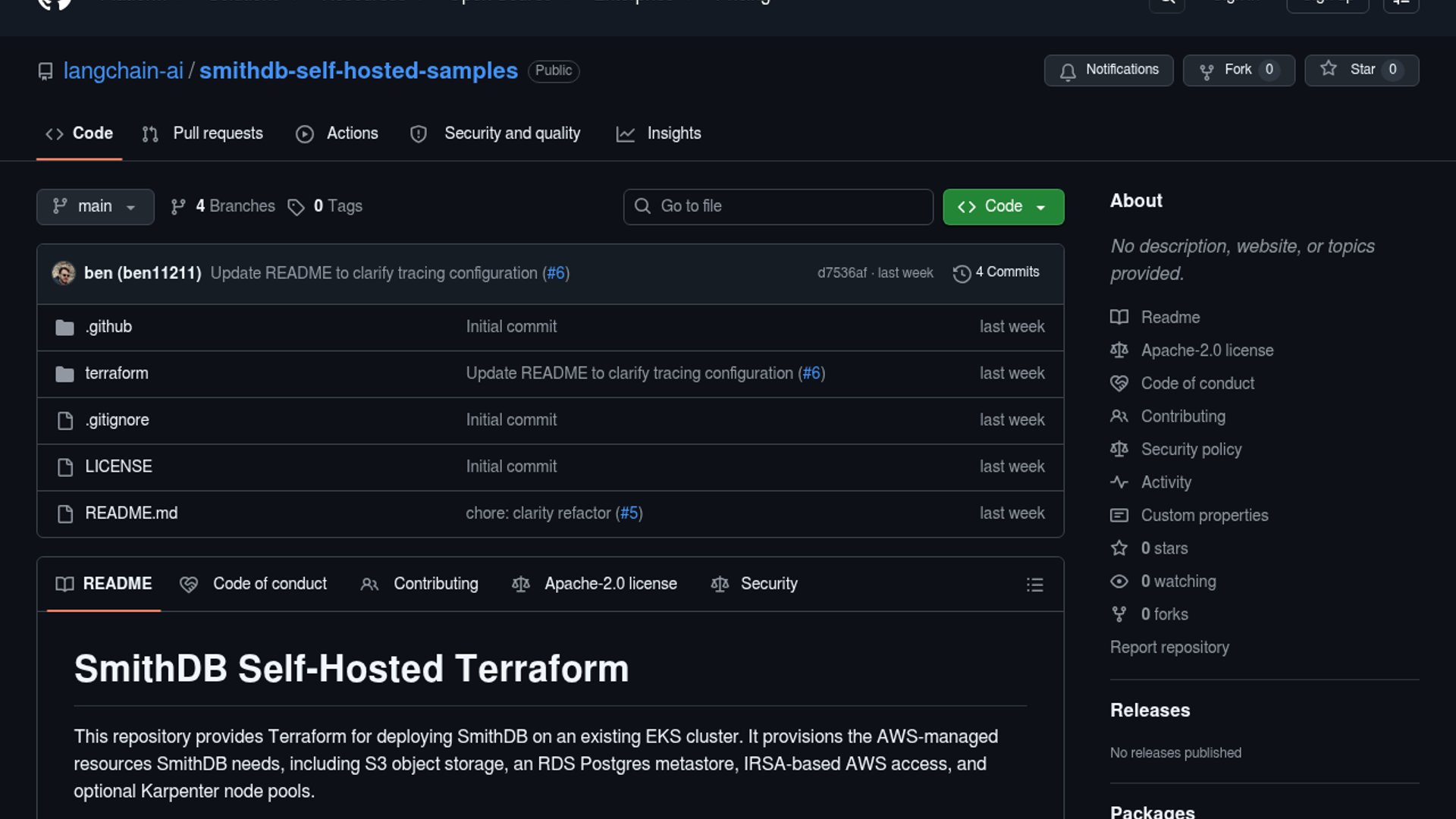The width and height of the screenshot is (1456, 819).
Task: Click the LICENSE file icon
Action: [x=65, y=467]
